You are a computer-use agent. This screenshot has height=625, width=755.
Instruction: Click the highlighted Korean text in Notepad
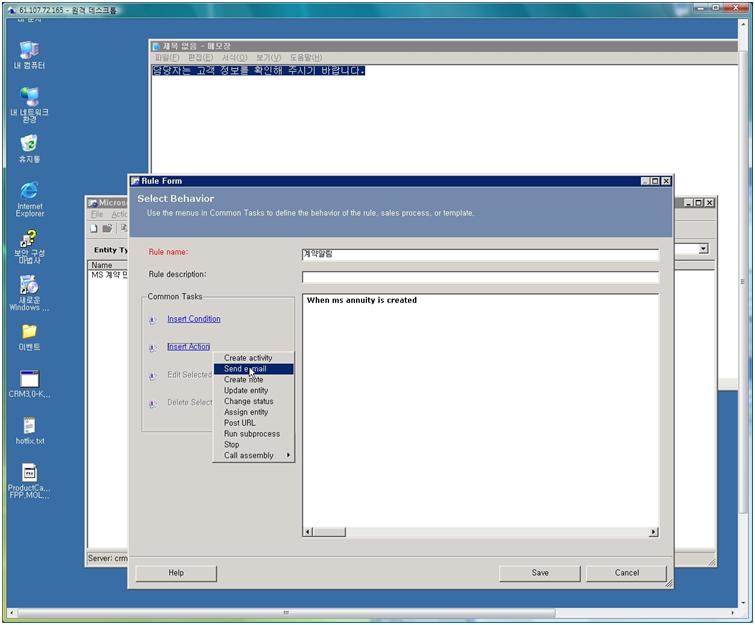pos(259,71)
